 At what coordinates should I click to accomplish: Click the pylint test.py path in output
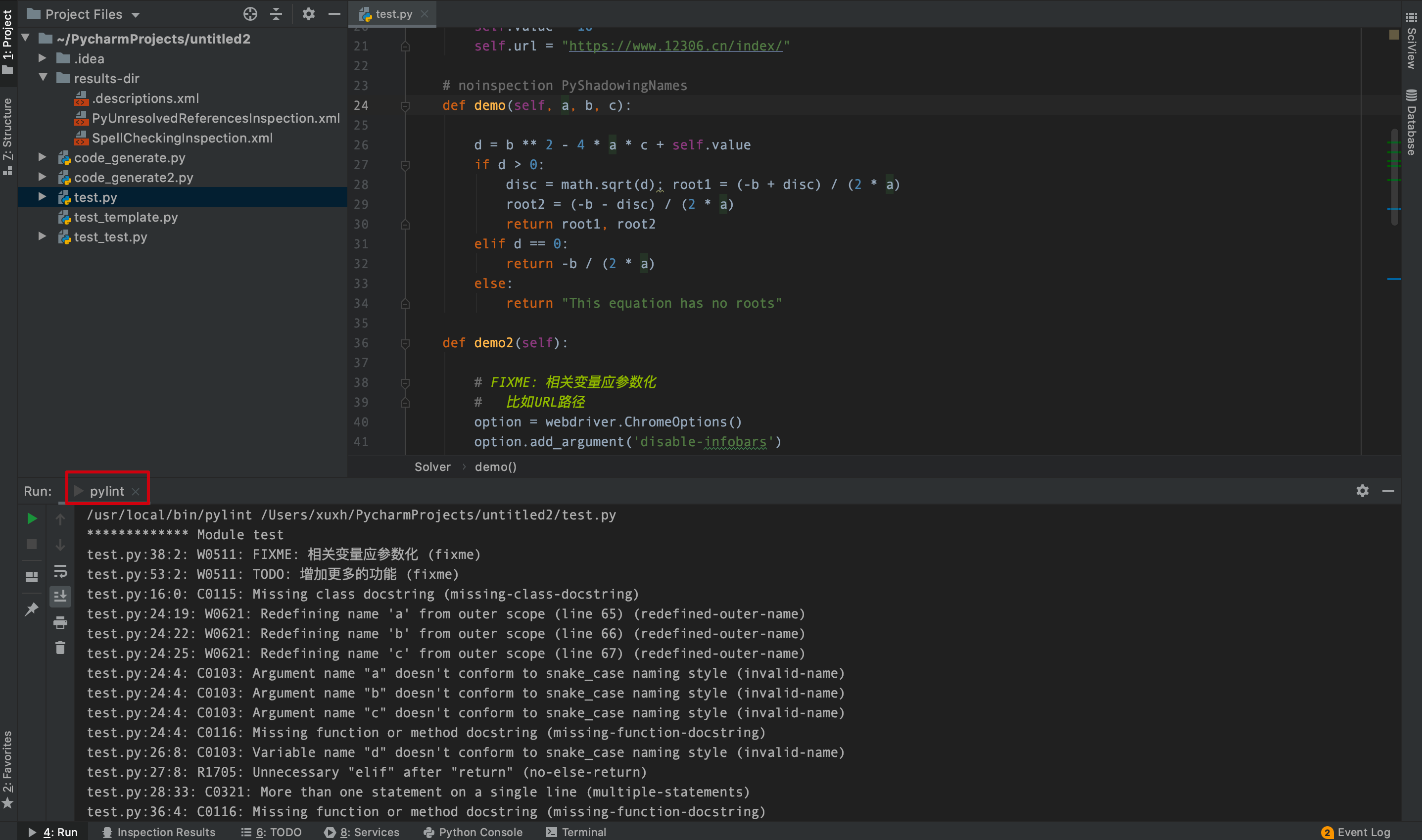coord(438,515)
